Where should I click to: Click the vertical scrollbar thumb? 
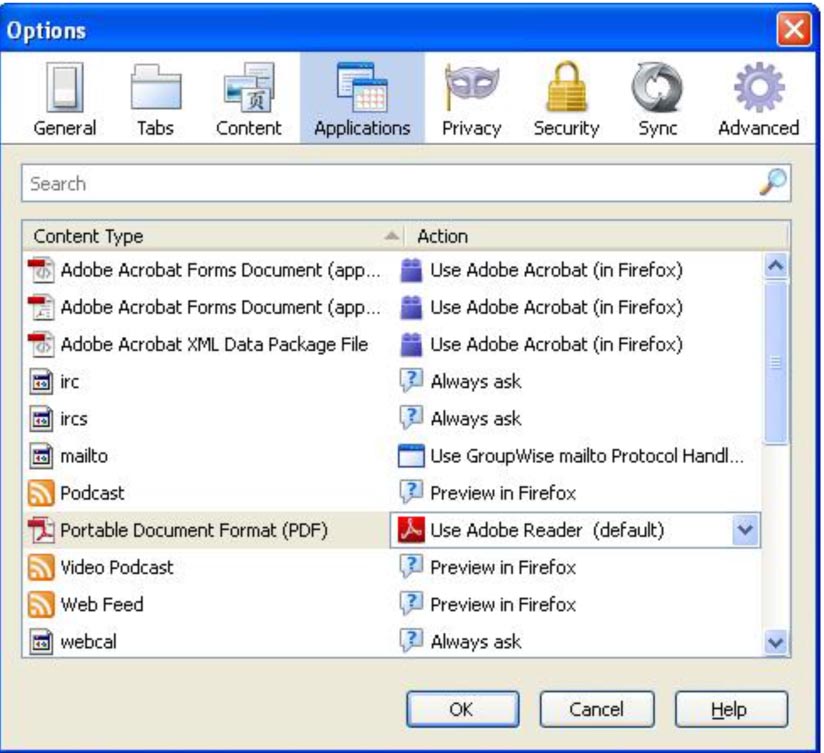pyautogui.click(x=776, y=363)
